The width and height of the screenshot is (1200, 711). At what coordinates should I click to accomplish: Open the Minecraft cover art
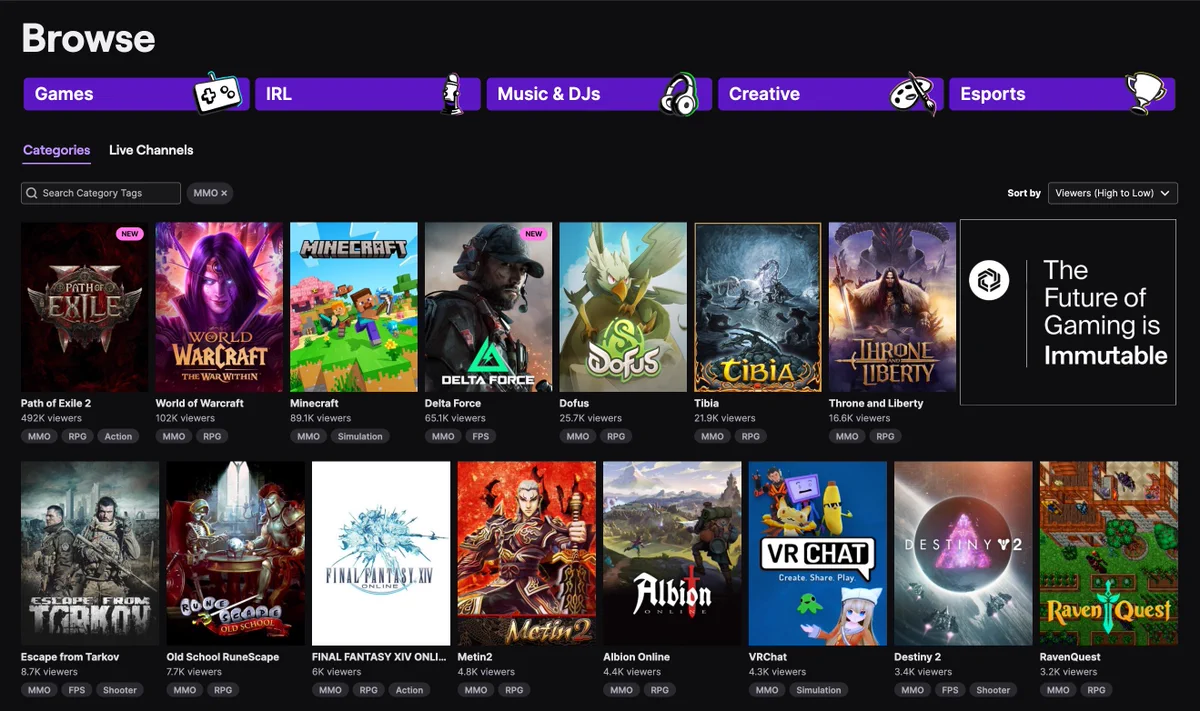(x=354, y=307)
